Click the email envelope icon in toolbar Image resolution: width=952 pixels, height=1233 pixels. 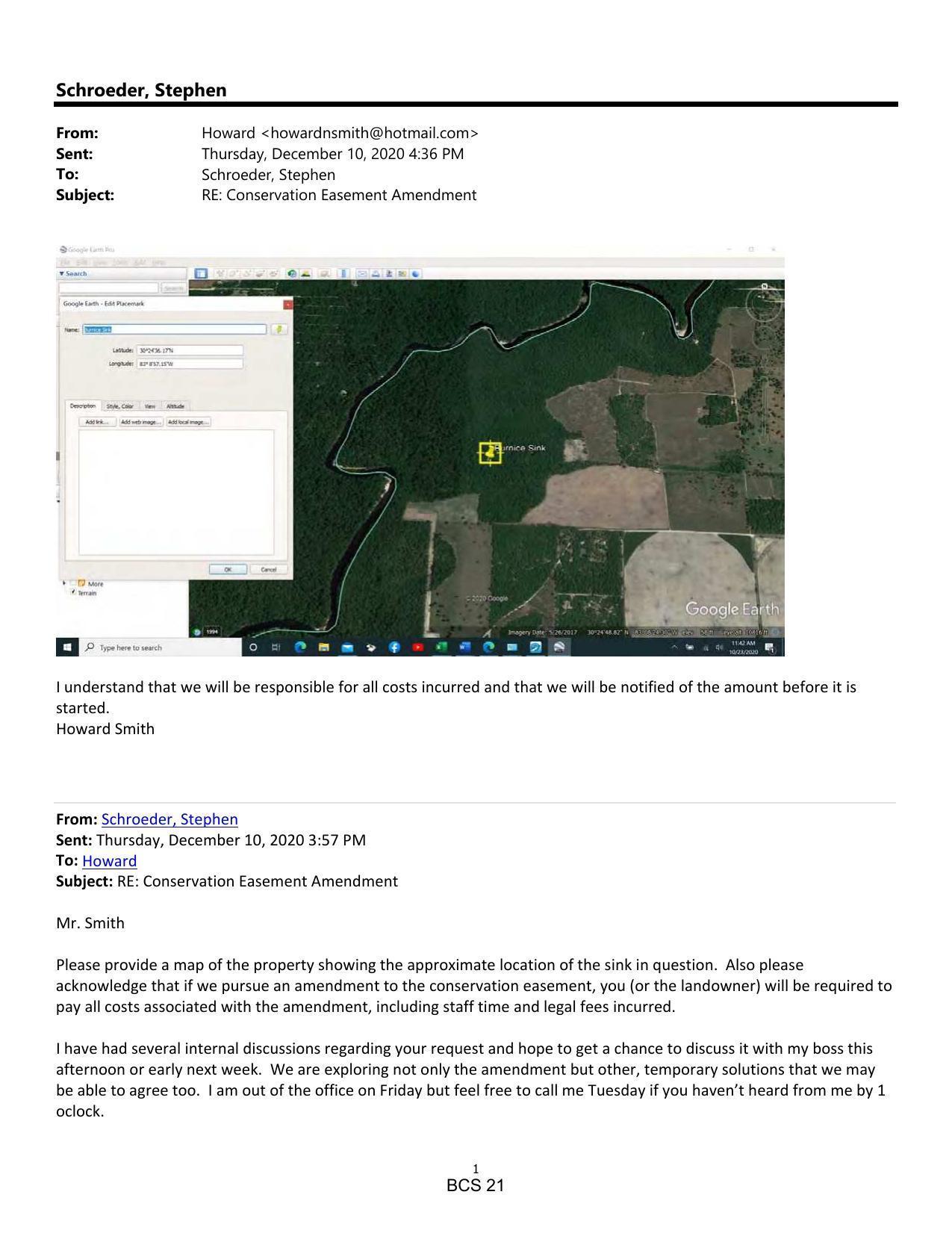362,273
